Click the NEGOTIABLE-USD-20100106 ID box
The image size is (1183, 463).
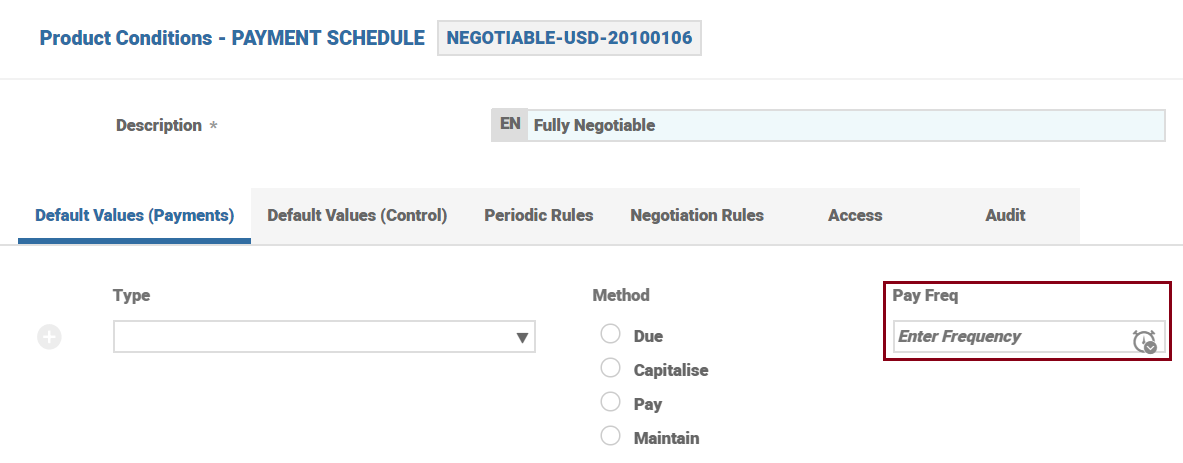(x=569, y=38)
